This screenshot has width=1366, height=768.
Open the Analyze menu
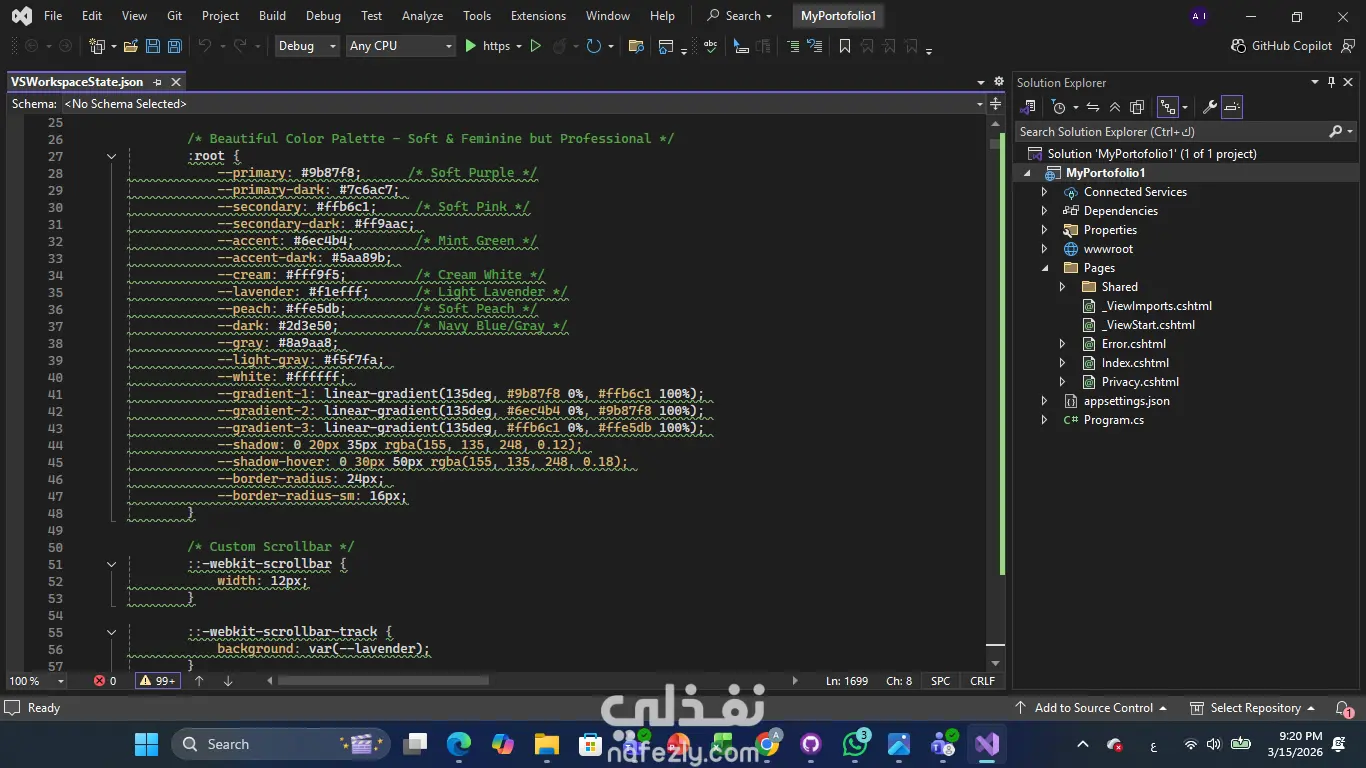422,16
